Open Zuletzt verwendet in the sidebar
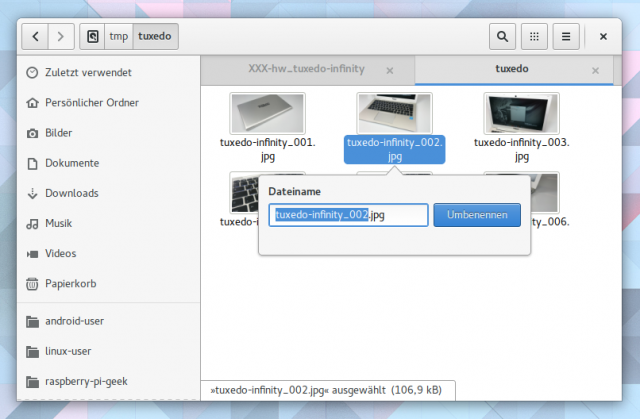Image resolution: width=640 pixels, height=419 pixels. pyautogui.click(x=88, y=73)
